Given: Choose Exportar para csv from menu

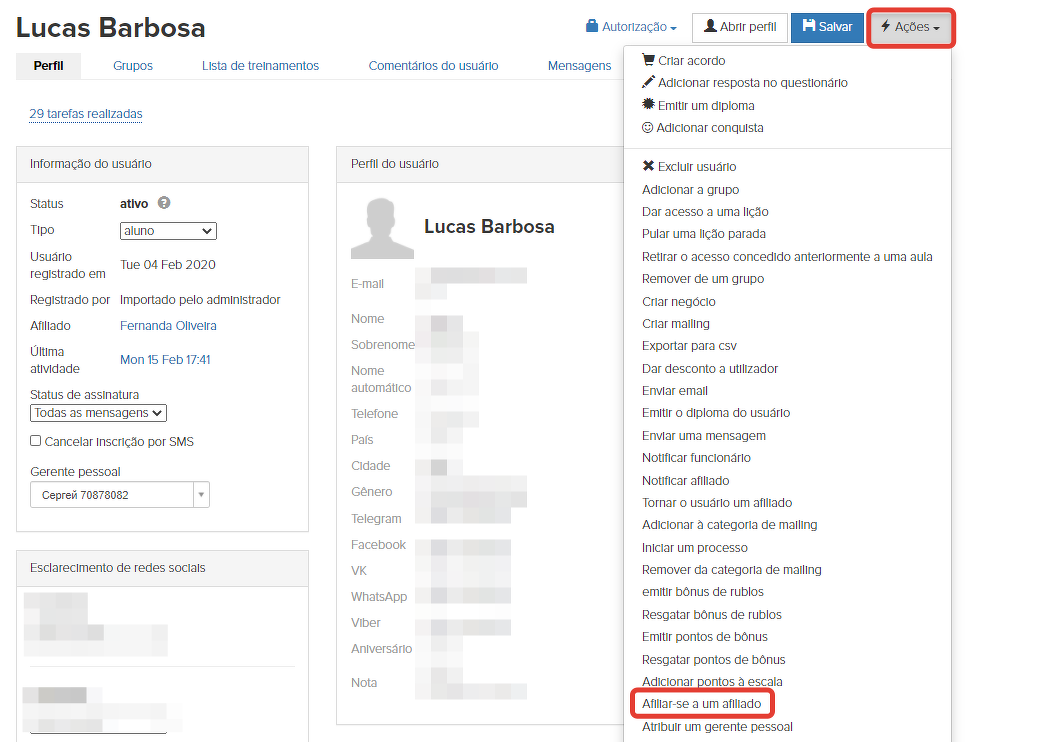Looking at the screenshot, I should point(689,346).
